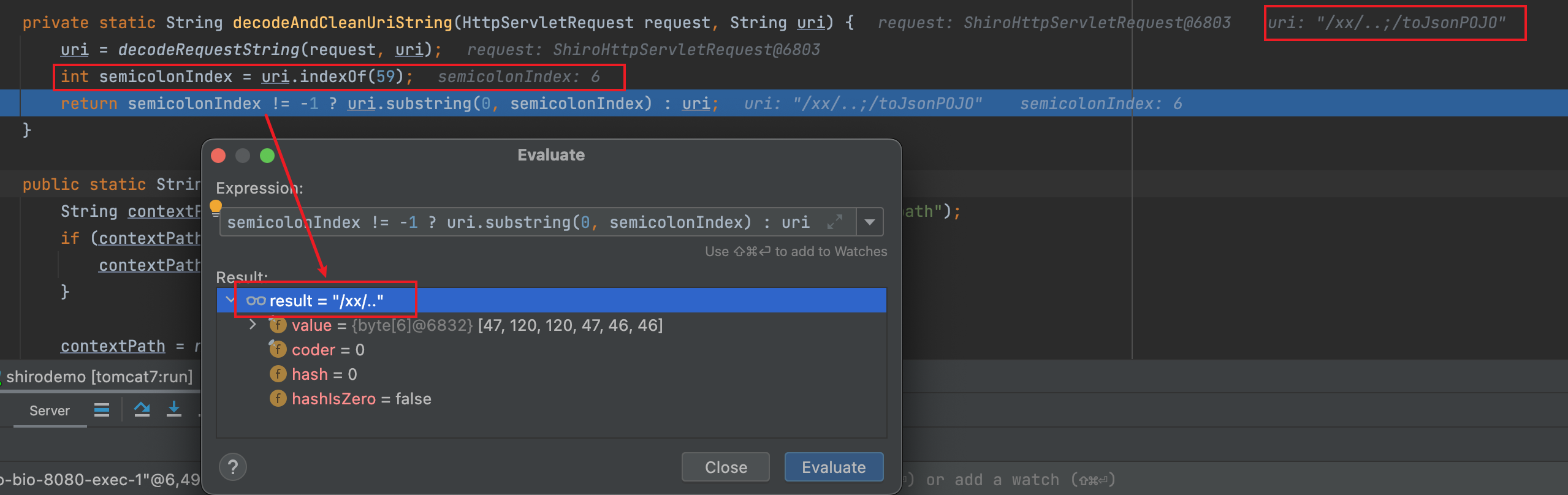The image size is (1568, 495).
Task: Click inline hint uri: "/xx/..;/toJsonPOJO" at top right
Action: (x=1387, y=23)
